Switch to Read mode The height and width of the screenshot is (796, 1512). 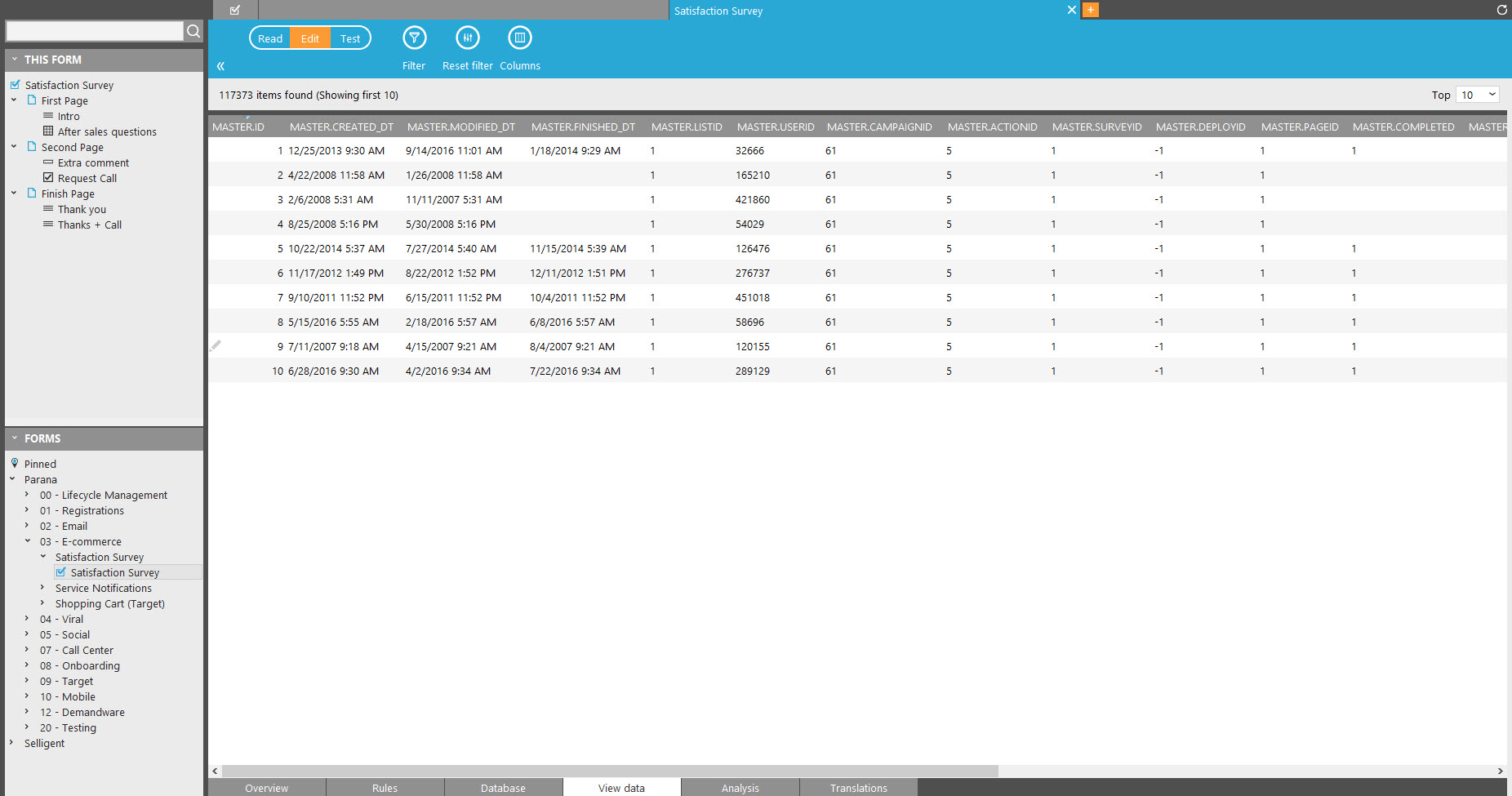pos(270,38)
